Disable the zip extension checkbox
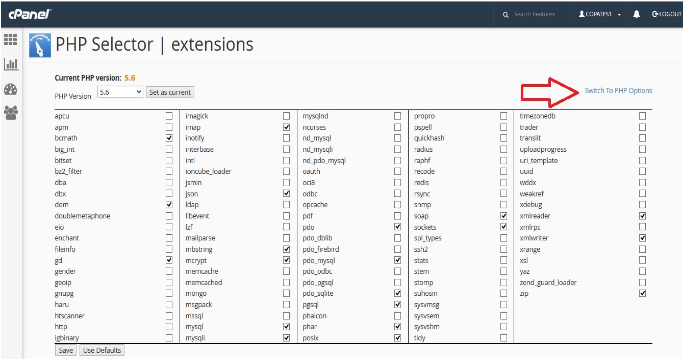683x364 pixels. coord(642,293)
